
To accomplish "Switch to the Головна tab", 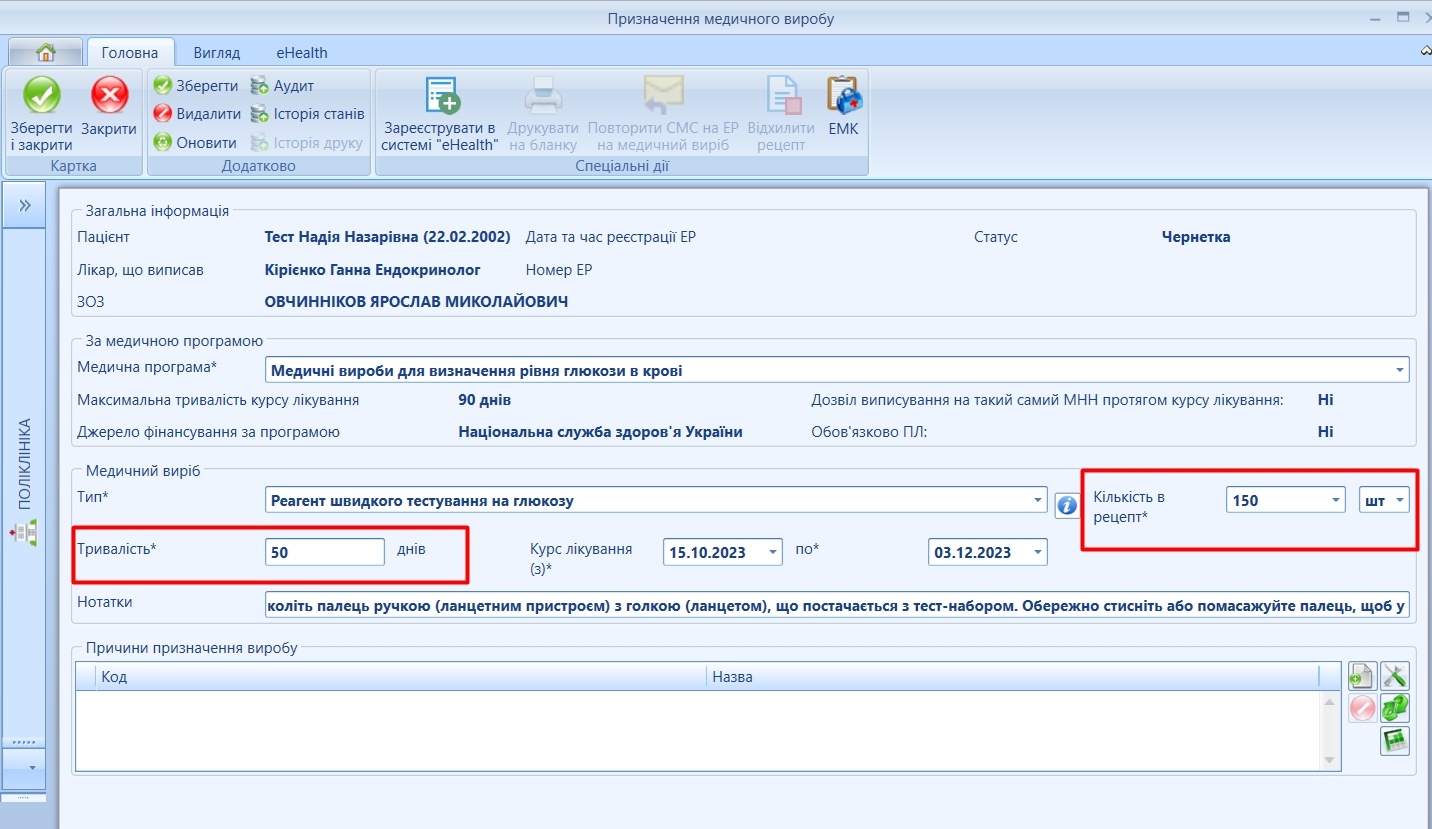I will (130, 52).
